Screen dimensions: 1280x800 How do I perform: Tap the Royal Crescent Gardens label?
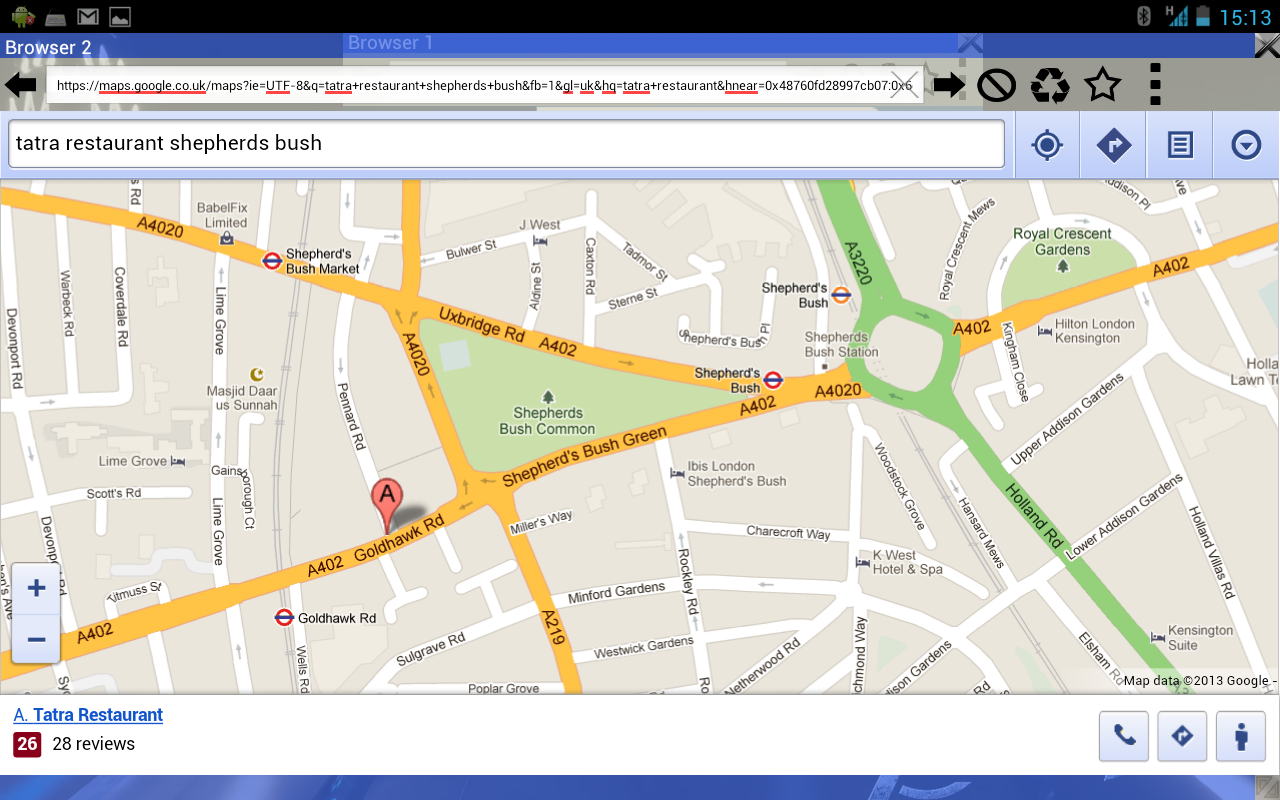tap(1062, 242)
